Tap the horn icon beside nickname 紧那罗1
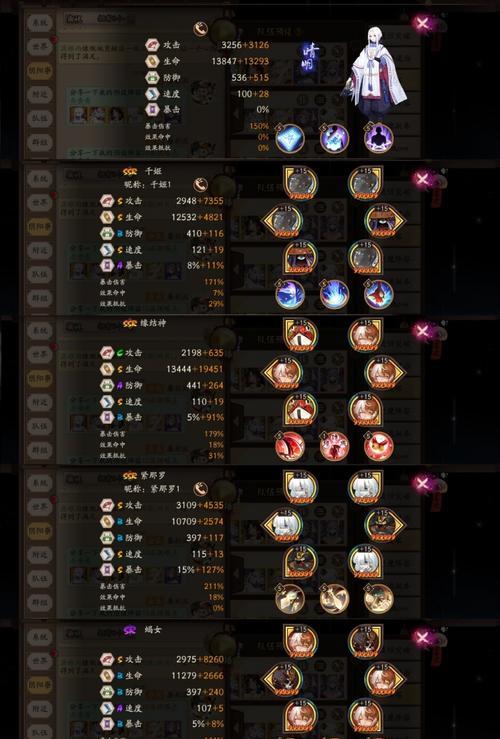The width and height of the screenshot is (500, 739). (x=201, y=489)
